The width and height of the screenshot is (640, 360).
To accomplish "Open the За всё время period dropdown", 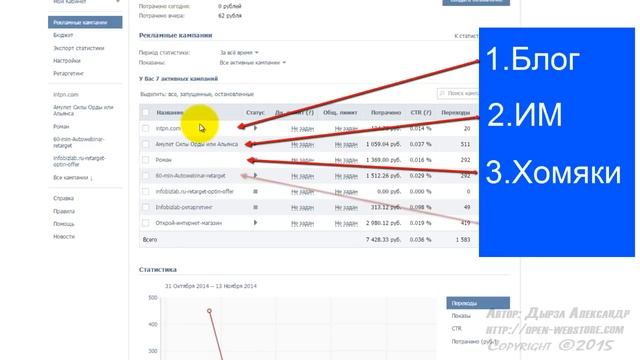I will (x=239, y=53).
